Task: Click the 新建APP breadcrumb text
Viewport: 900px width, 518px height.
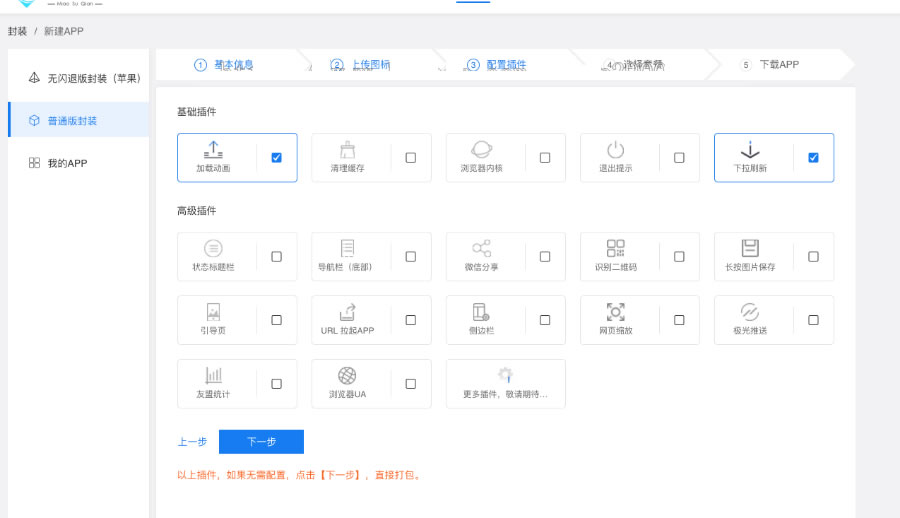Action: coord(64,31)
